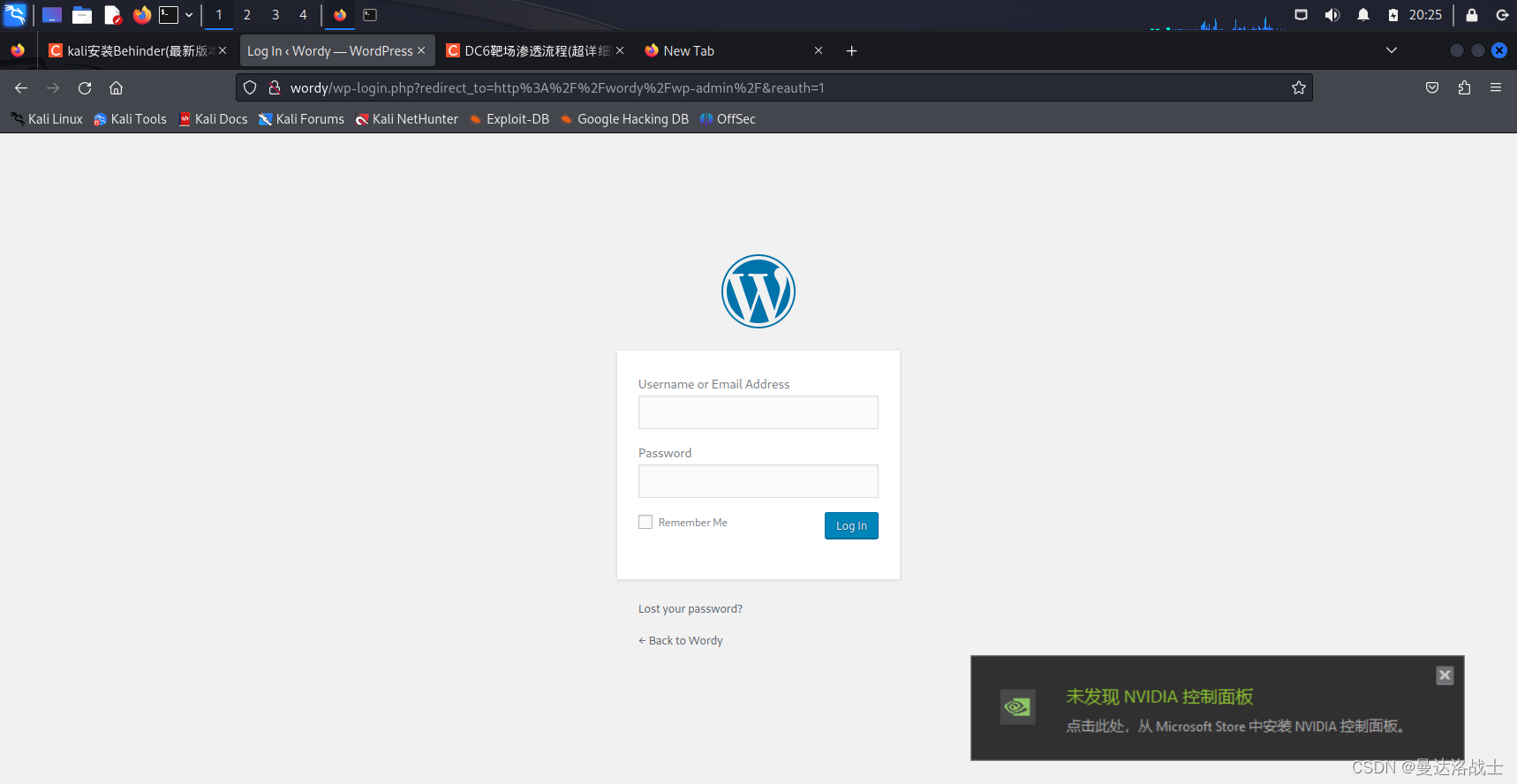Expand the list all tabs chevron
The width and height of the screenshot is (1517, 784).
[x=1392, y=51]
